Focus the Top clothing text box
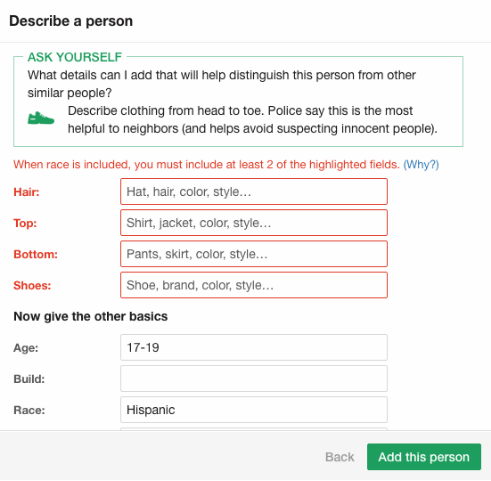 [254, 223]
